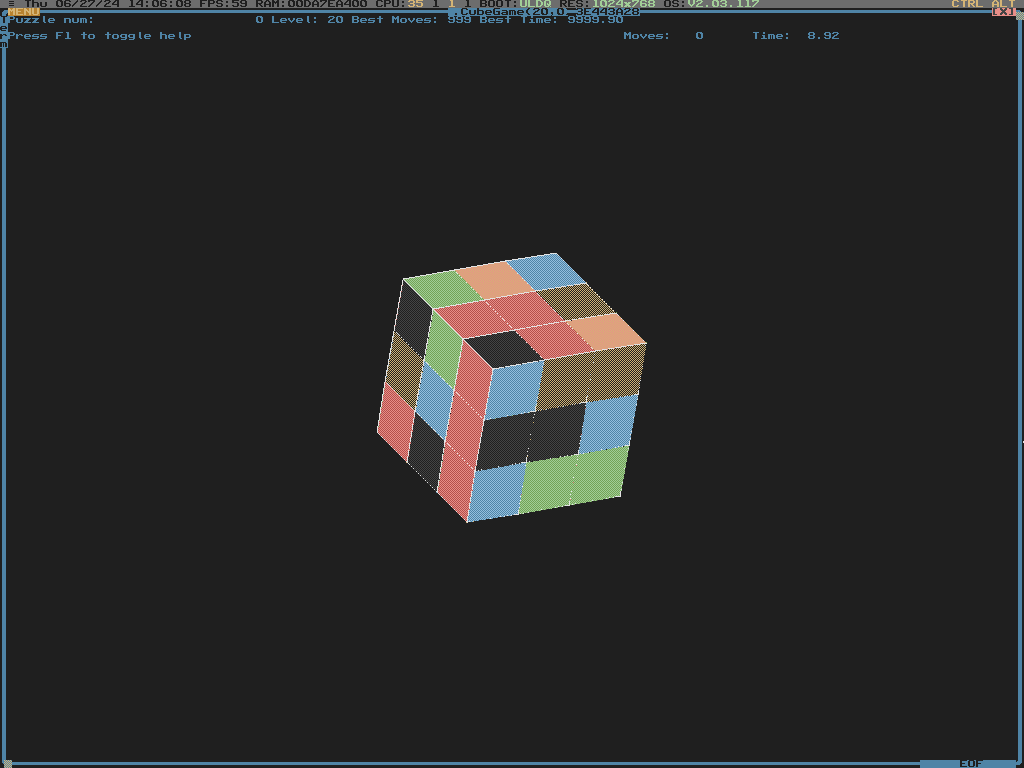Image resolution: width=1024 pixels, height=768 pixels.
Task: Click the CPU usage readout
Action: 423,4
